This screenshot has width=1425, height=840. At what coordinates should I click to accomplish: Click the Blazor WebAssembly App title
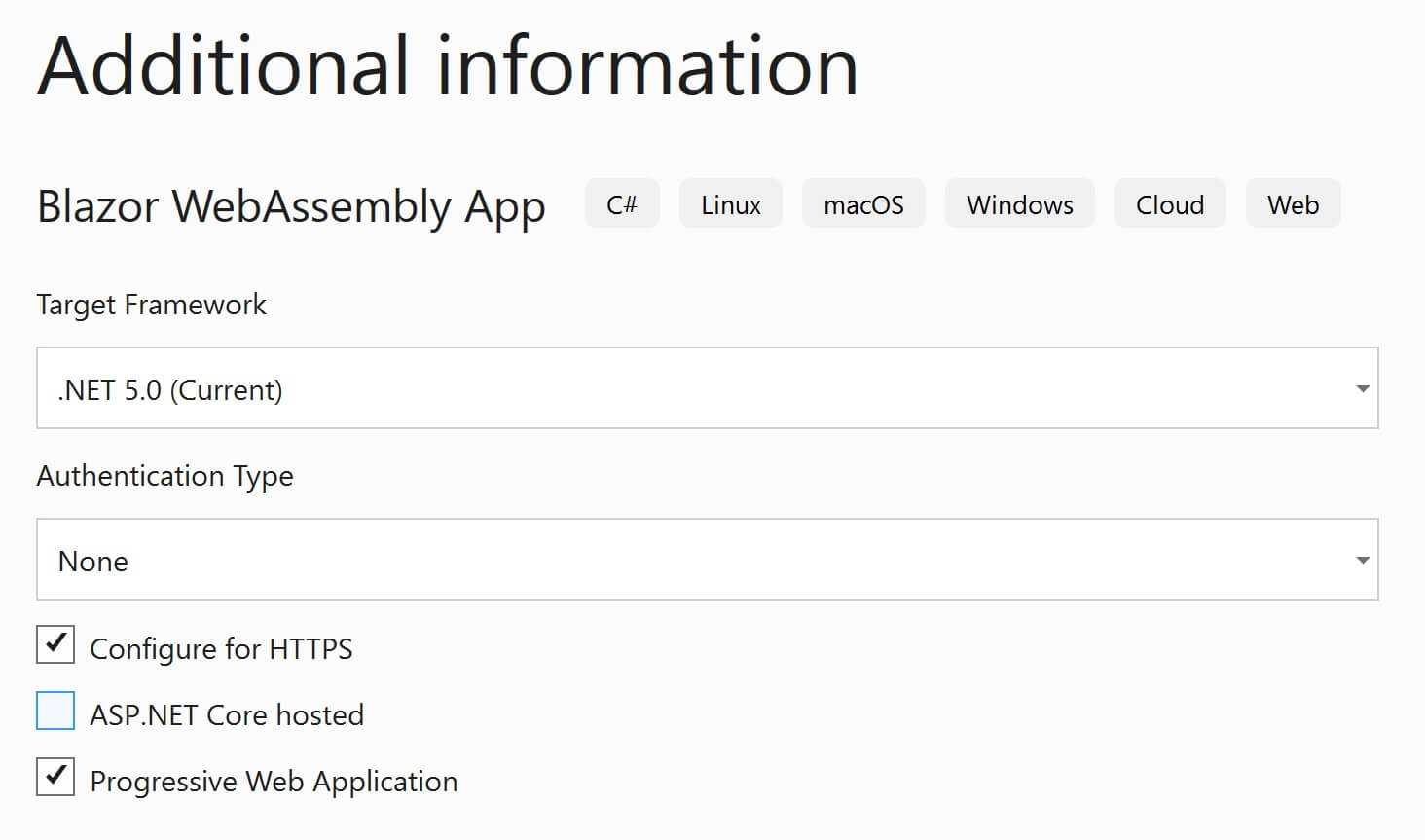(x=291, y=207)
